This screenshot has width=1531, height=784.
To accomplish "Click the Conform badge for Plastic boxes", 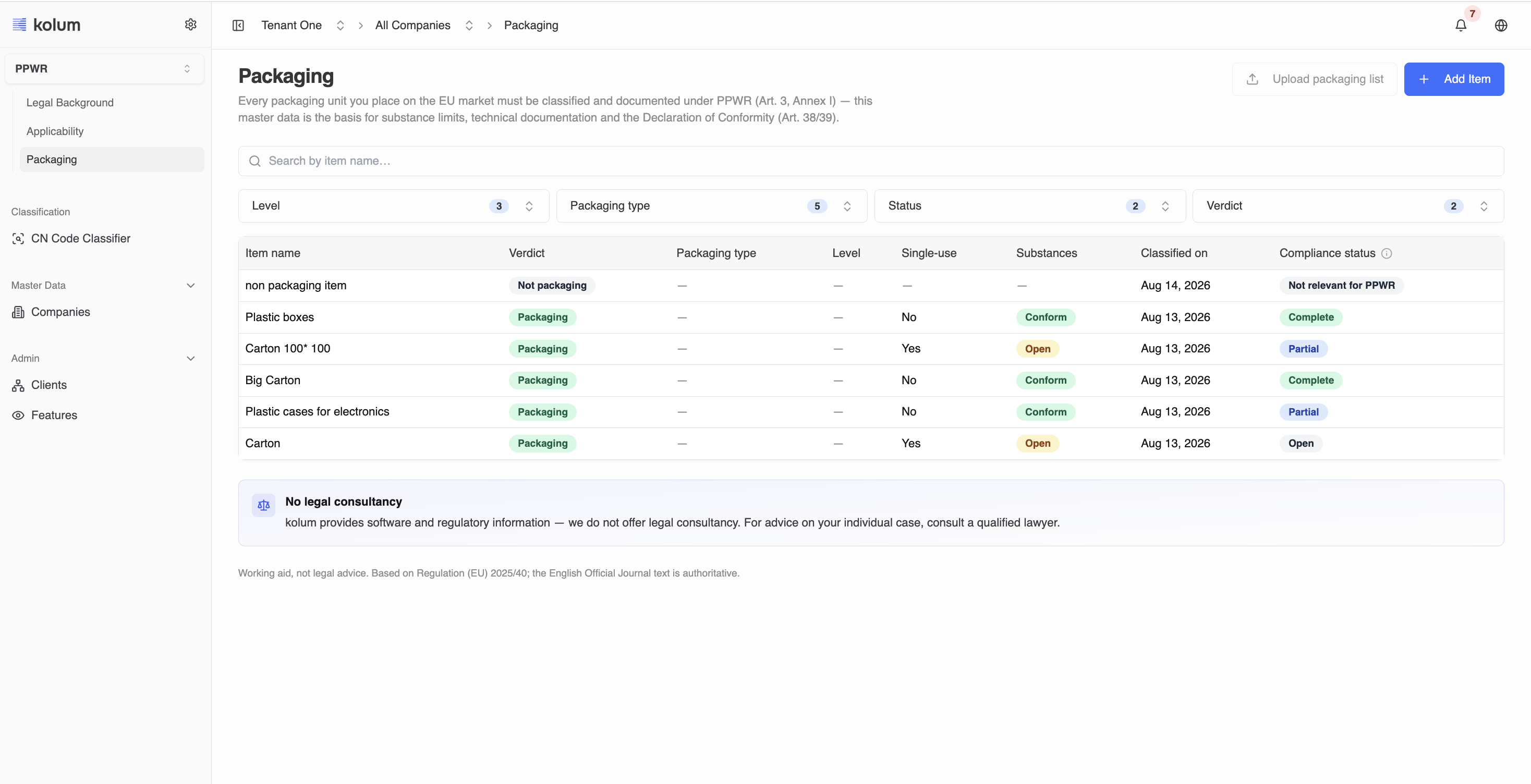I will click(x=1046, y=317).
